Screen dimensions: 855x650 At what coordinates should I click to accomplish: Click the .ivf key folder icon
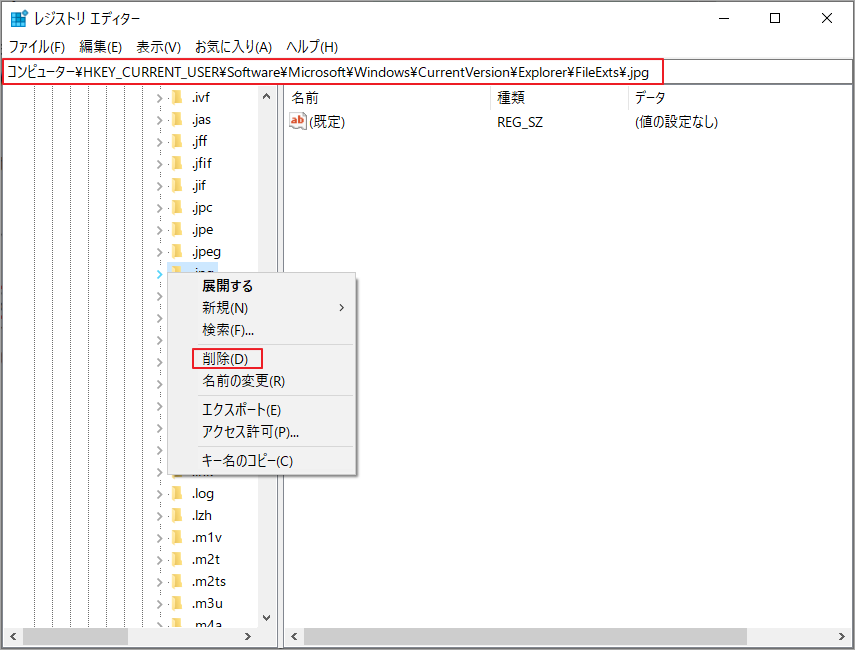[178, 96]
